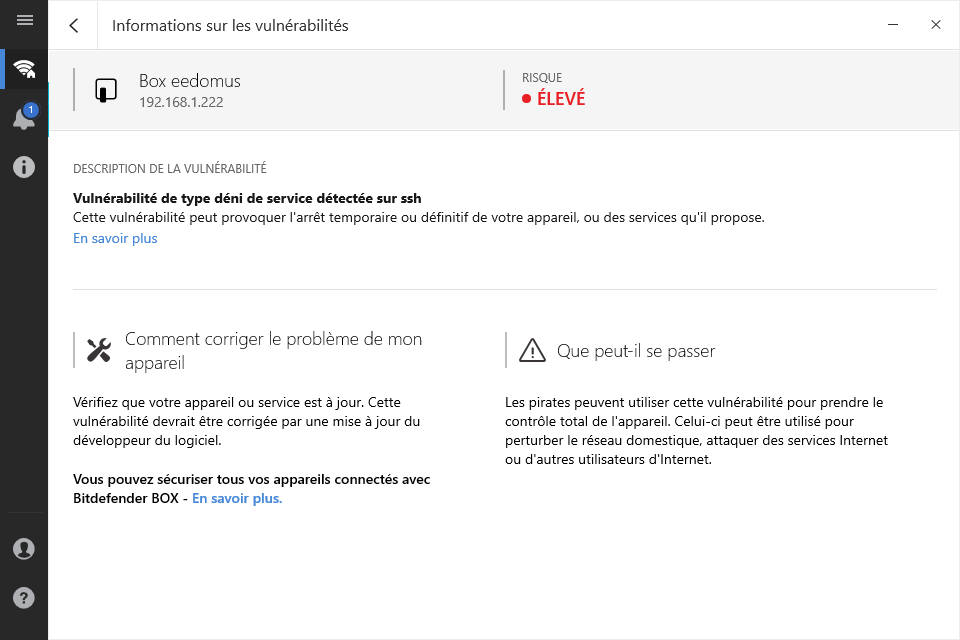The height and width of the screenshot is (640, 960).
Task: Open the hamburger menu in sidebar
Action: pyautogui.click(x=24, y=20)
